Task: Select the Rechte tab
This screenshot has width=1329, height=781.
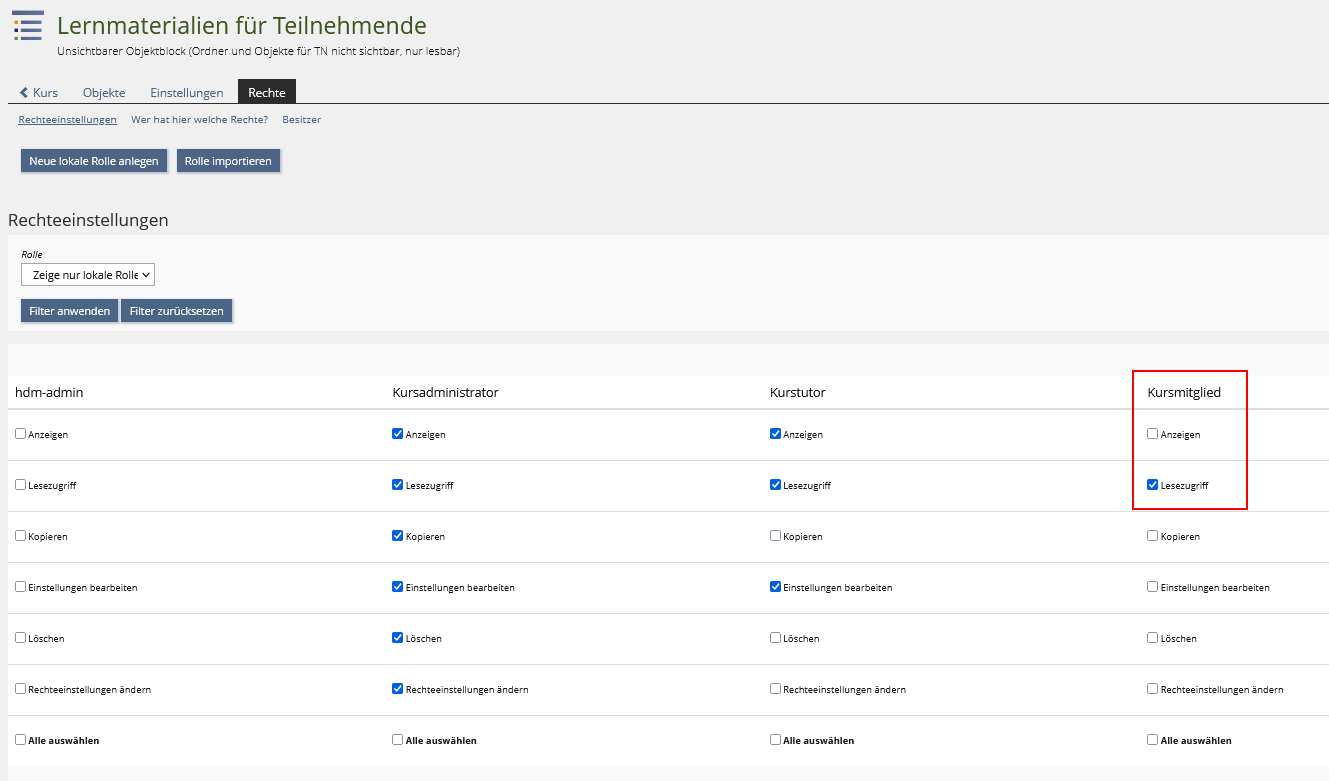Action: [267, 92]
